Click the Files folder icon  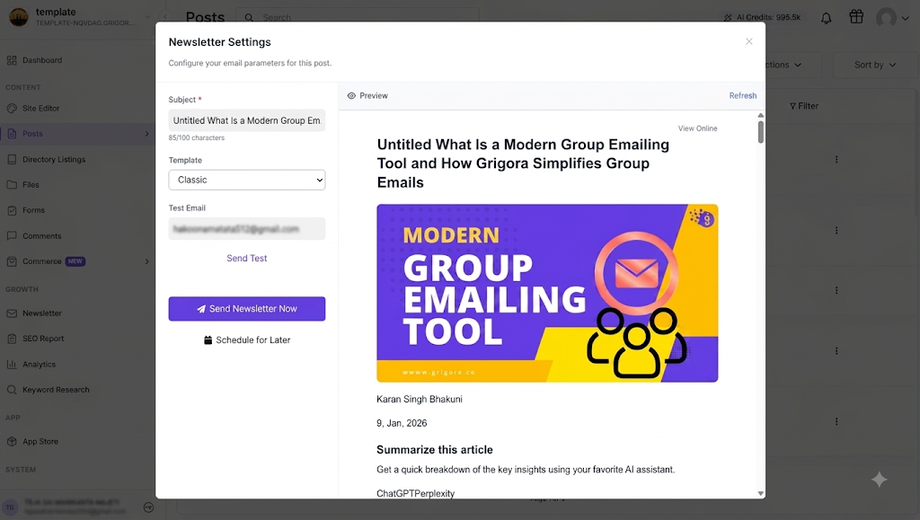point(12,185)
